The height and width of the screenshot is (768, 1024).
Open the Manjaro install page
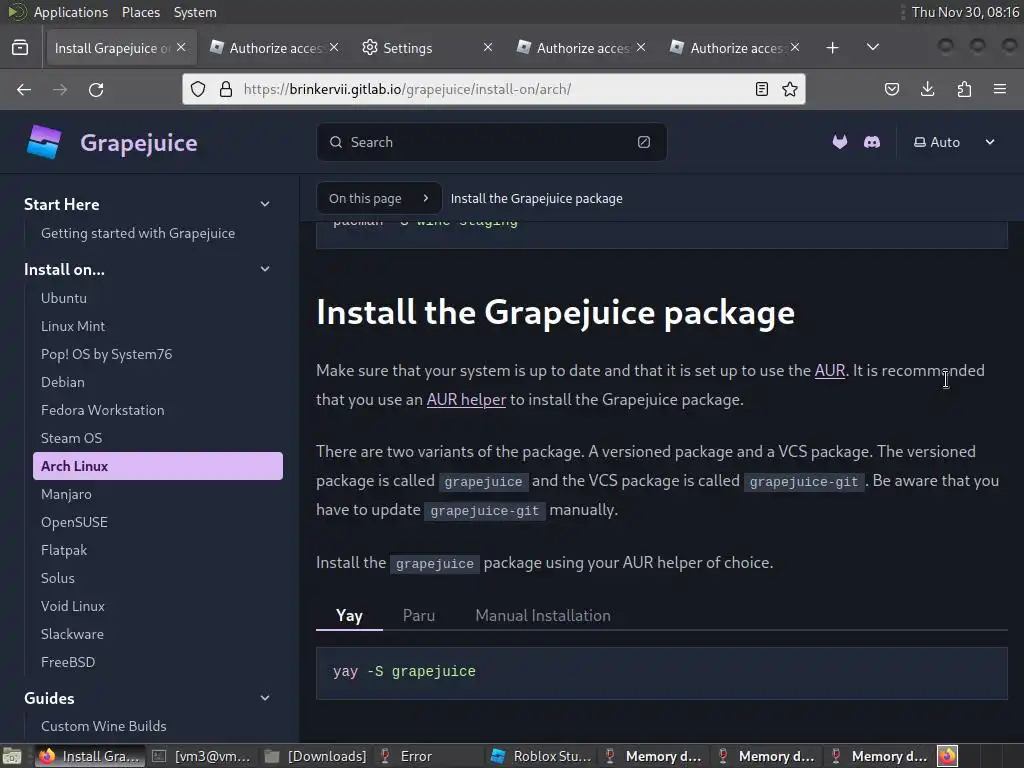click(x=66, y=494)
